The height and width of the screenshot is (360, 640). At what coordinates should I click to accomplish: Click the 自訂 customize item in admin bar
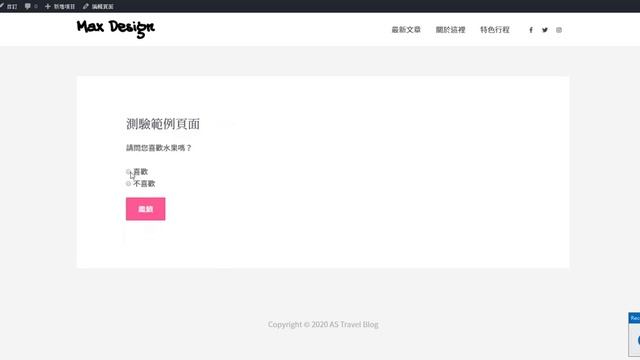9,6
